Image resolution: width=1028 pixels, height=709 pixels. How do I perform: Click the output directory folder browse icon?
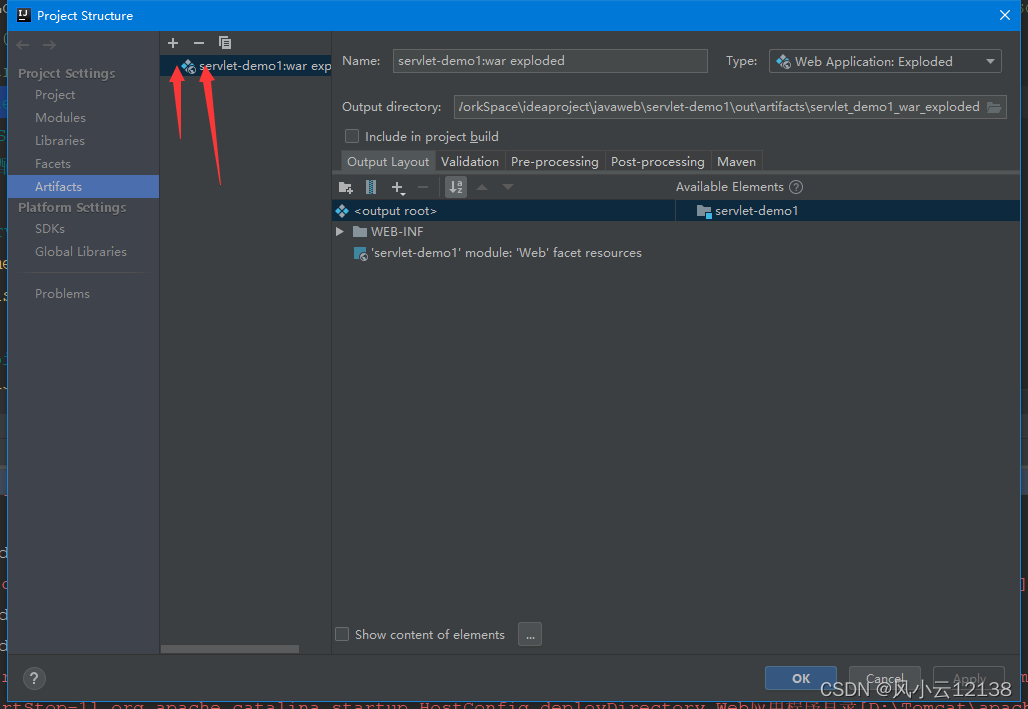click(994, 107)
